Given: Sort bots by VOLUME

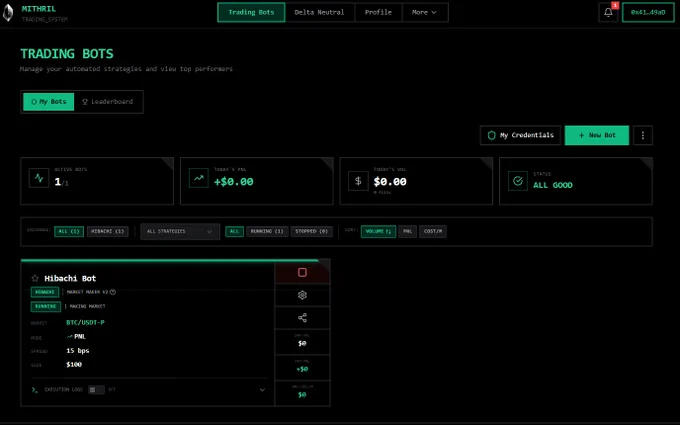Looking at the screenshot, I should click(x=378, y=231).
